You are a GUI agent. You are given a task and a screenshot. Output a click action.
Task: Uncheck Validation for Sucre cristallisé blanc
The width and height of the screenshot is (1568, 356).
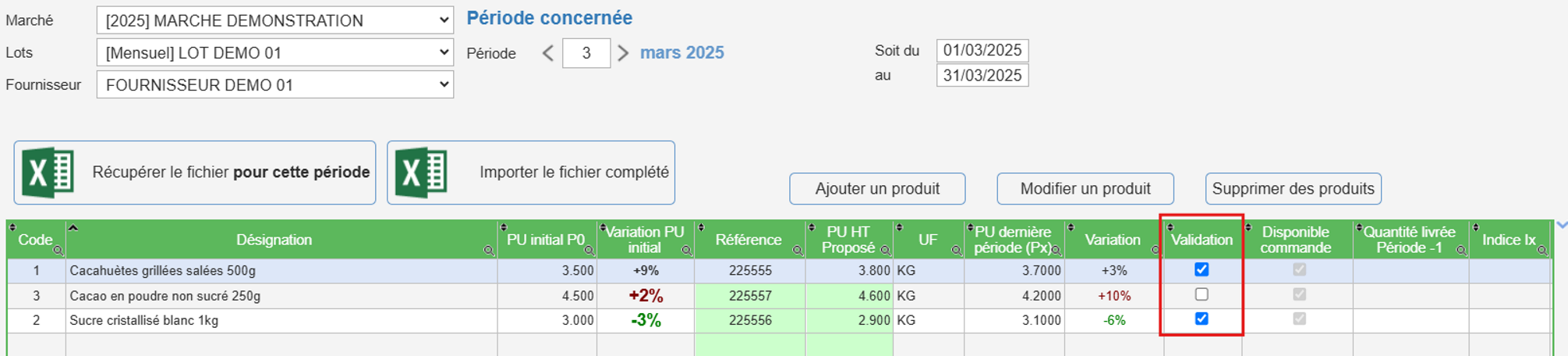click(x=1202, y=319)
